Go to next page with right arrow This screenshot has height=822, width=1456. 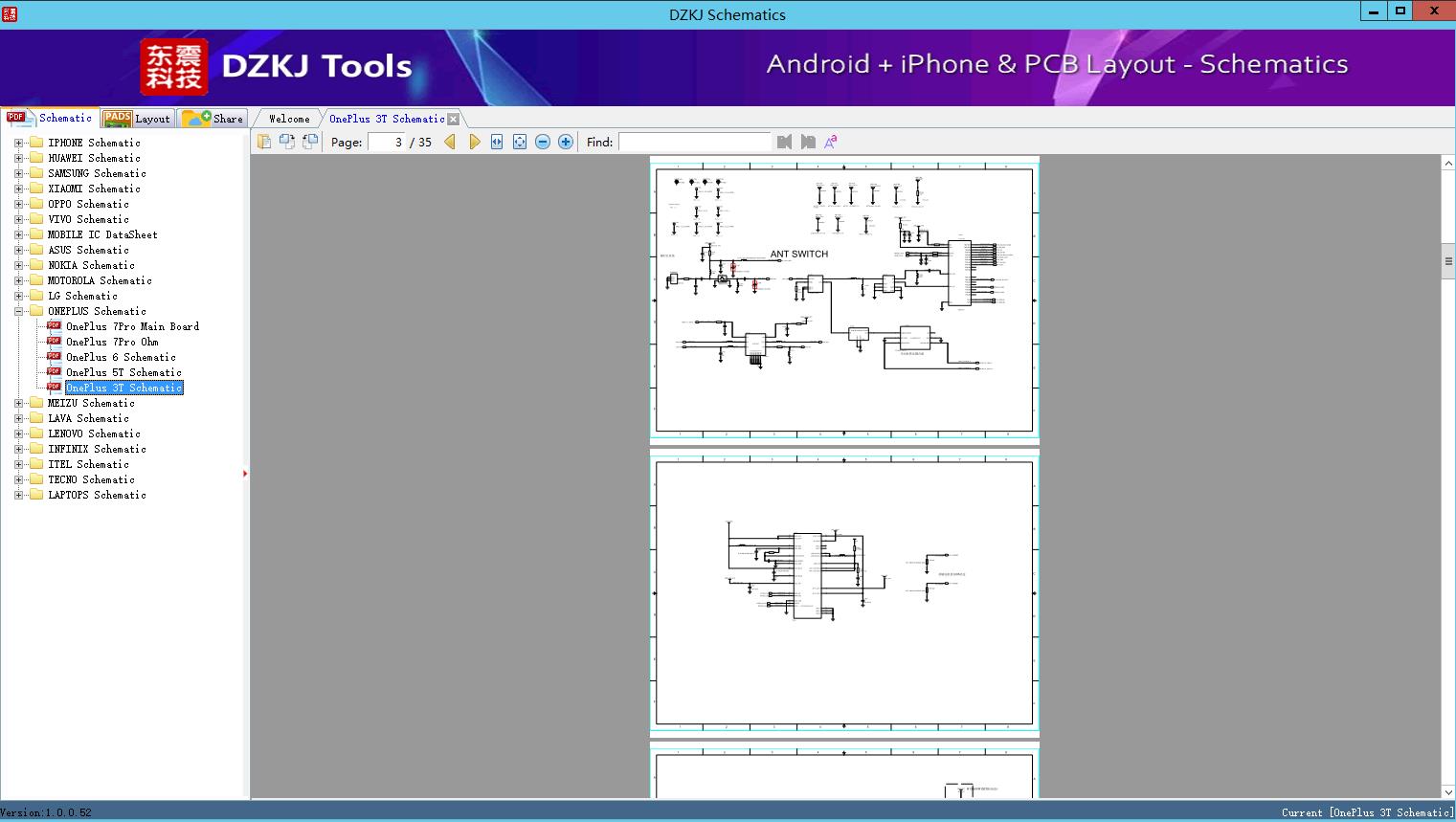pyautogui.click(x=474, y=142)
